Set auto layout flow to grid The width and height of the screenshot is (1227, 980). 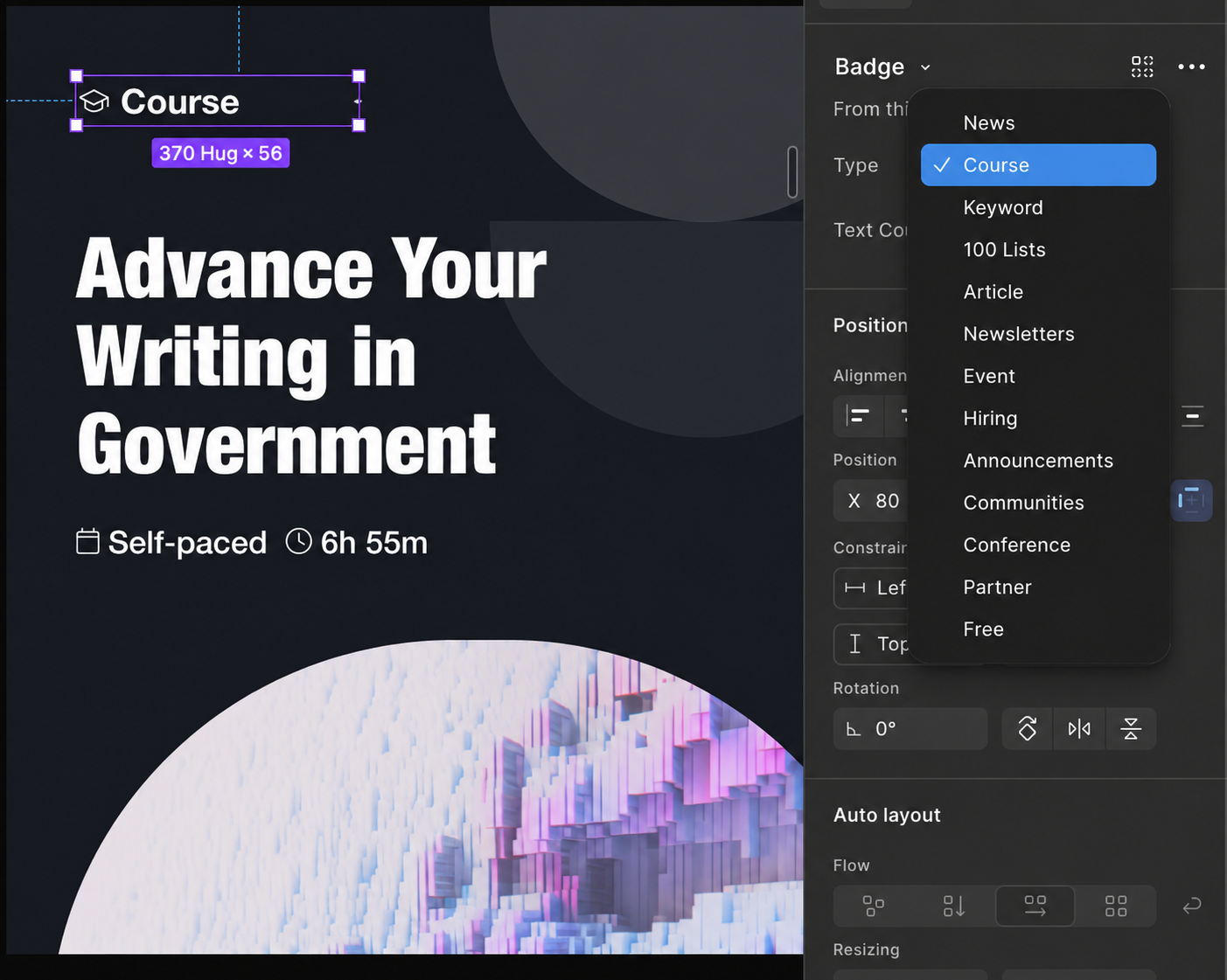[x=1116, y=906]
